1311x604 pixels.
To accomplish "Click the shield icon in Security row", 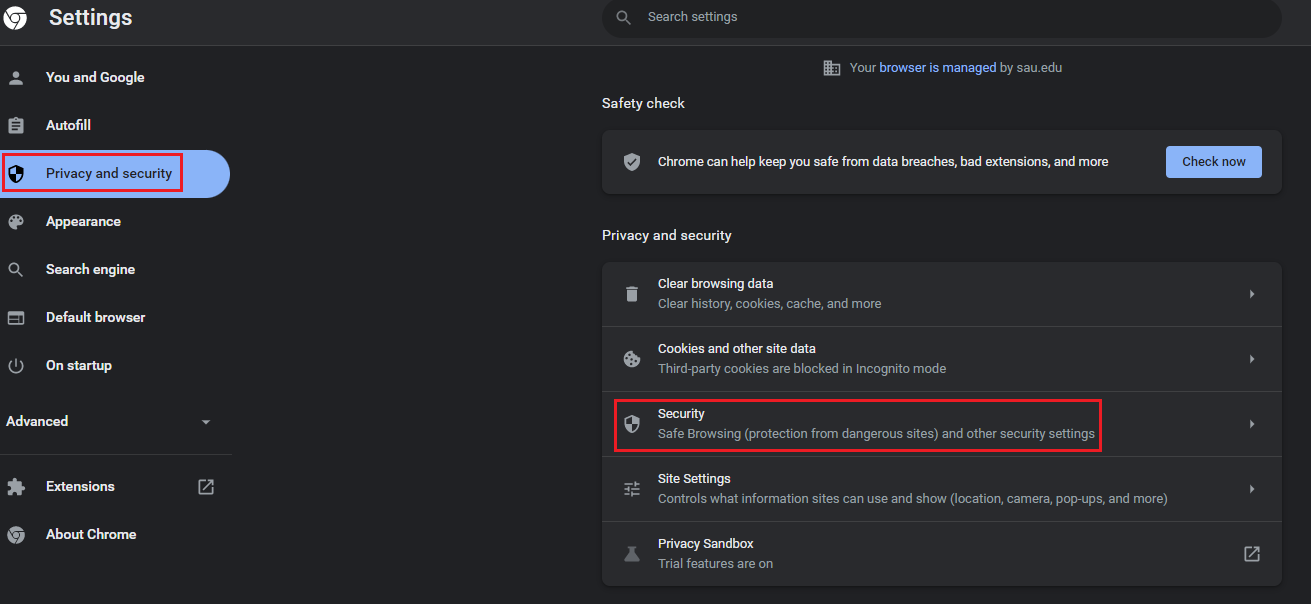I will pyautogui.click(x=632, y=424).
